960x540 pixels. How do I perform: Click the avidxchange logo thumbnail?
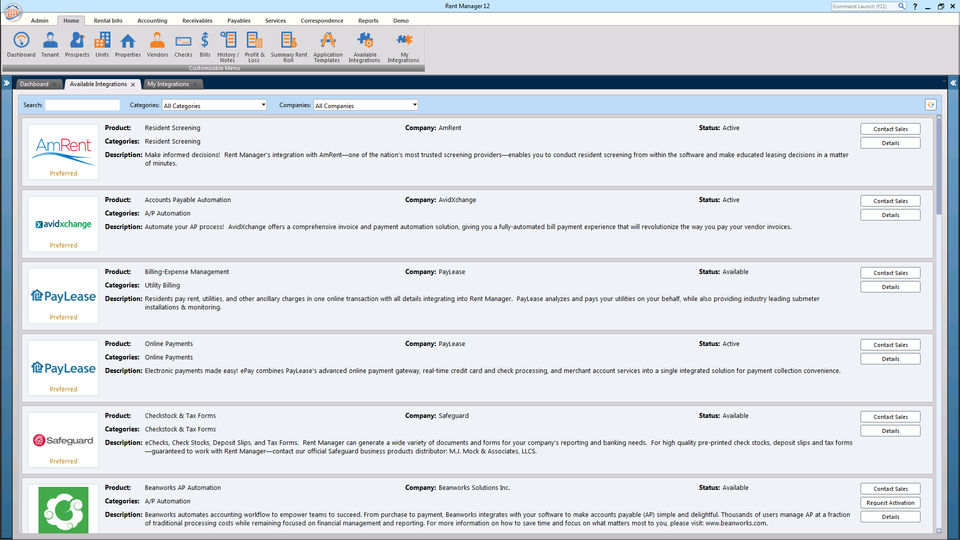coord(63,224)
